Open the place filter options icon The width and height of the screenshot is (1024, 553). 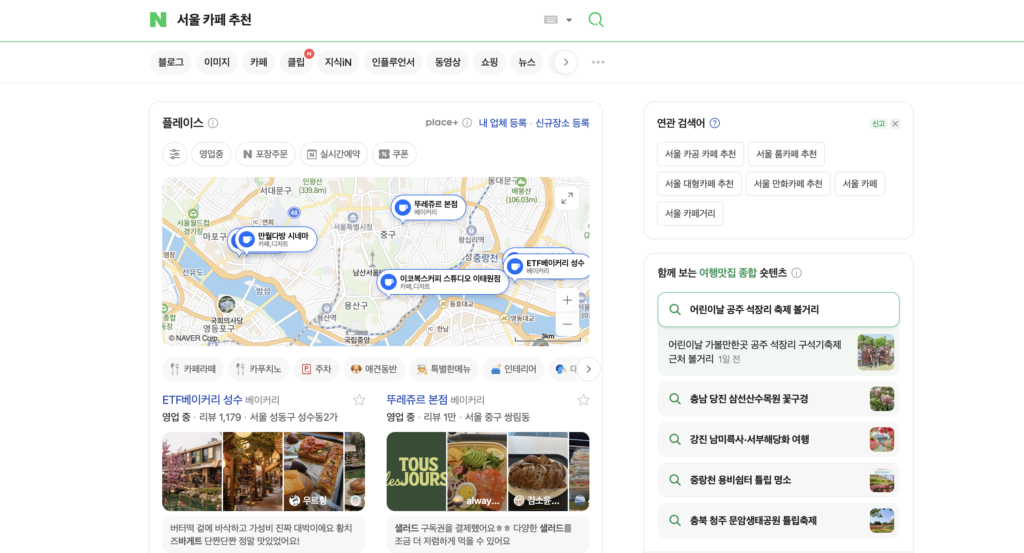tap(175, 154)
